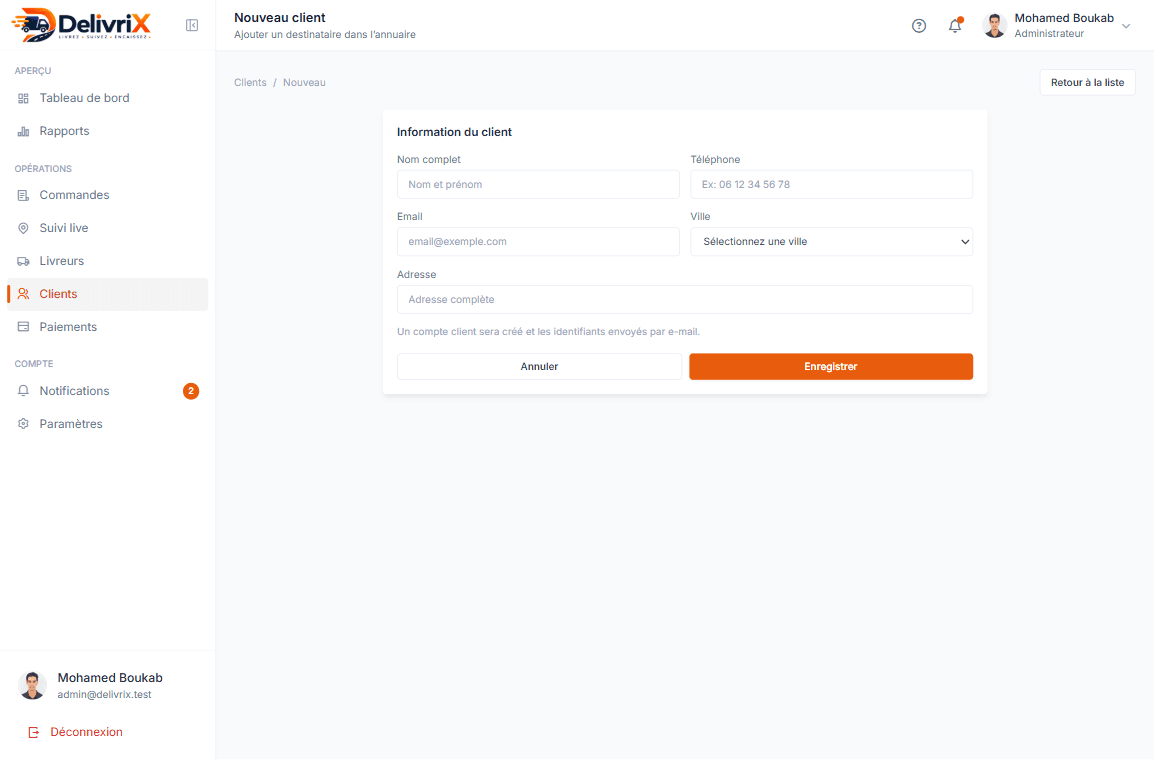Select Clients menu item
The width and height of the screenshot is (1154, 759).
[107, 294]
